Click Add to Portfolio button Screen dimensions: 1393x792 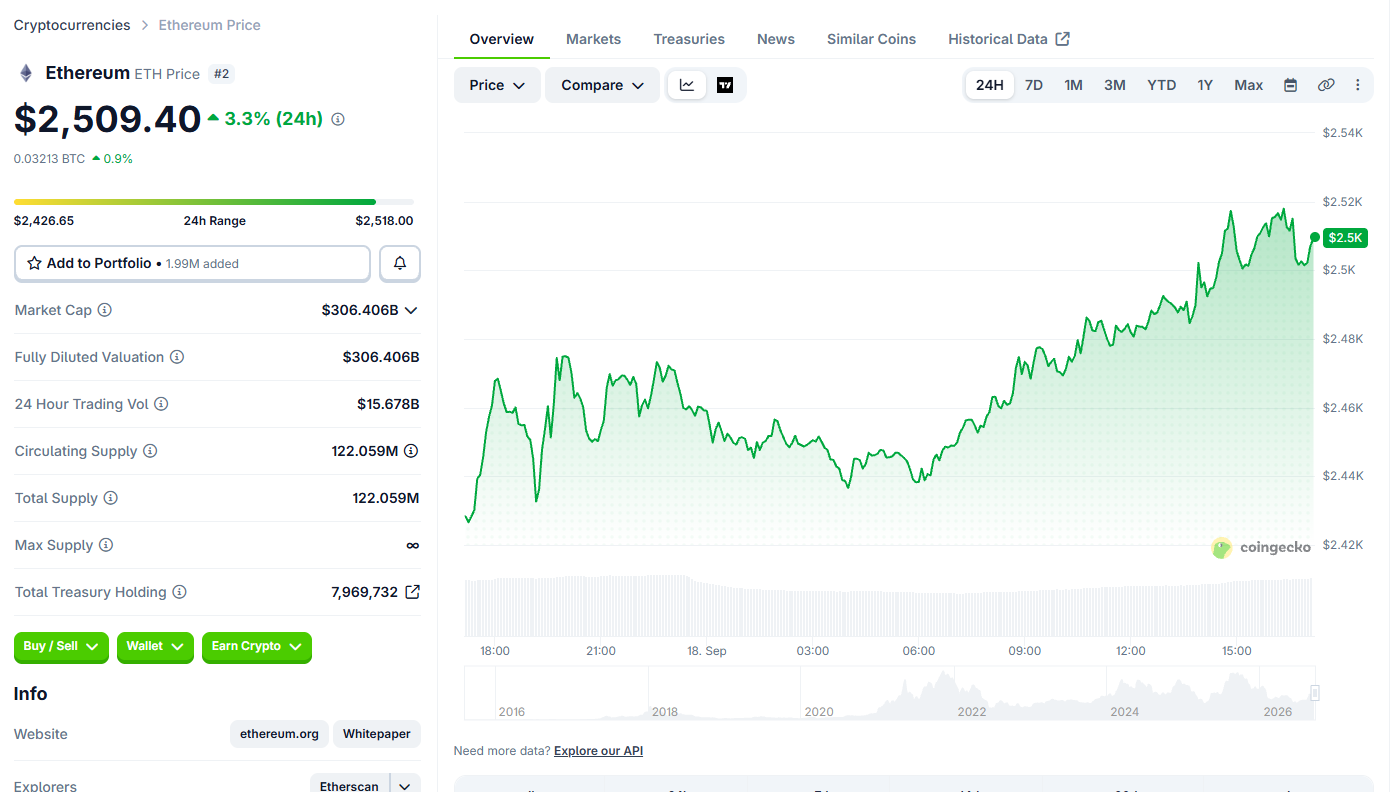tap(192, 263)
